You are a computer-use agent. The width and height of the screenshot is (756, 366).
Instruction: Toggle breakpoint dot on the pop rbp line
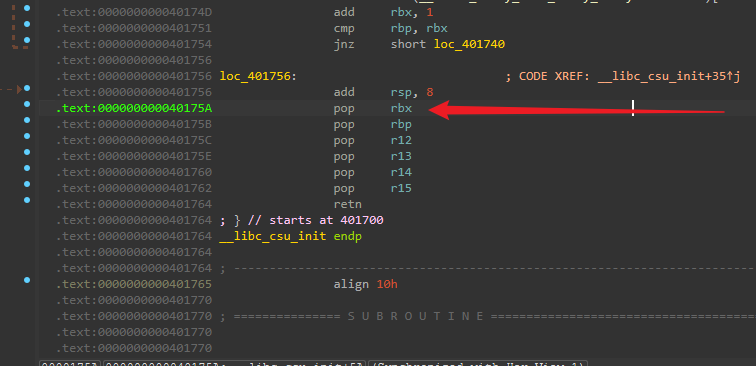coord(27,120)
